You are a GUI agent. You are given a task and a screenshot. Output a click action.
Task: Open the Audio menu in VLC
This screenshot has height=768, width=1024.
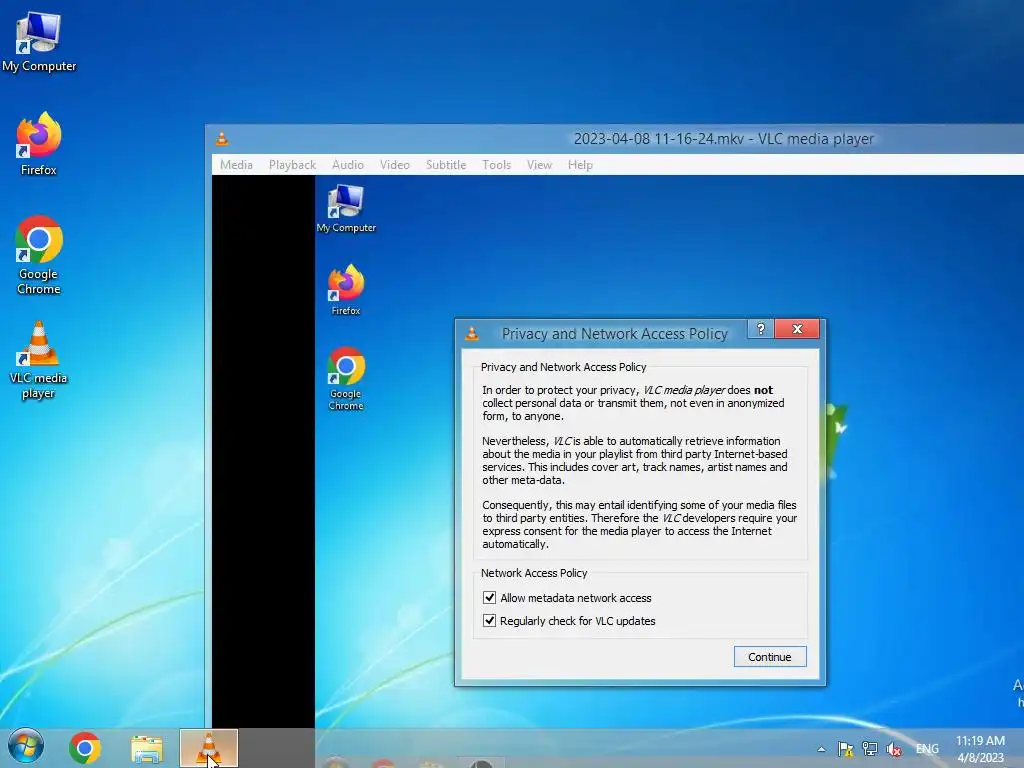[348, 165]
